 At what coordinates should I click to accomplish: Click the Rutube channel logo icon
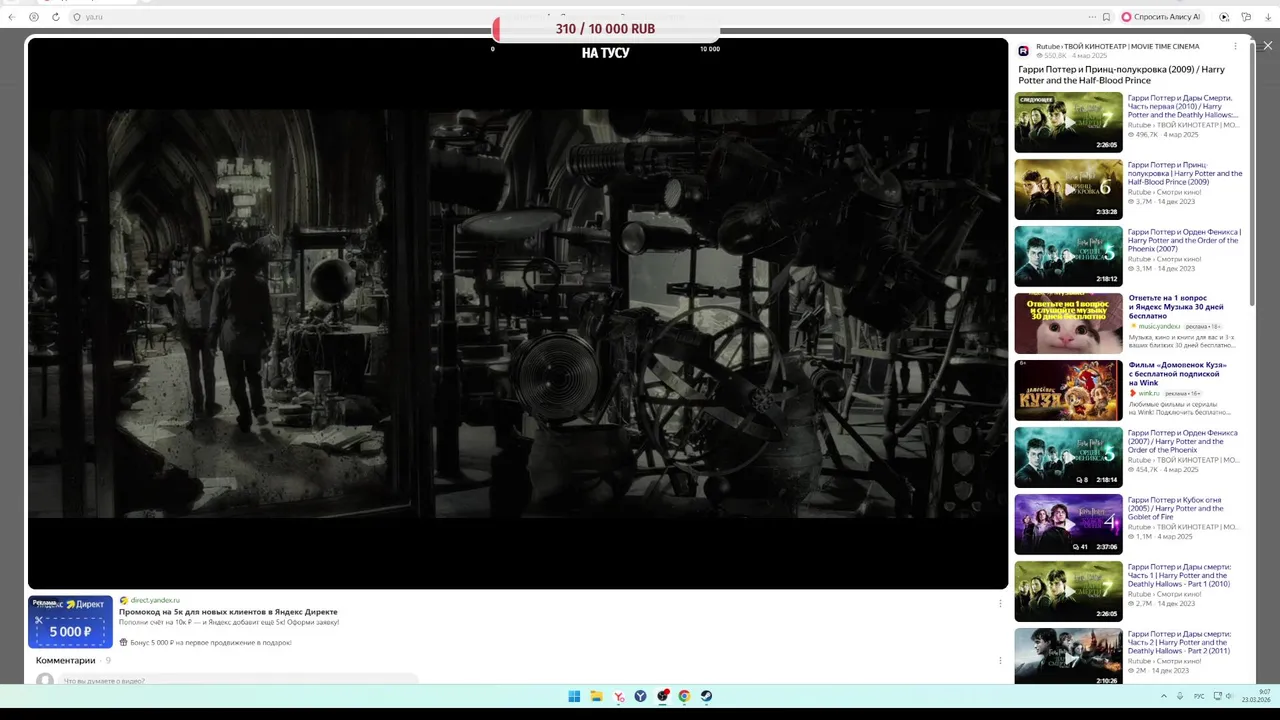tap(1023, 51)
